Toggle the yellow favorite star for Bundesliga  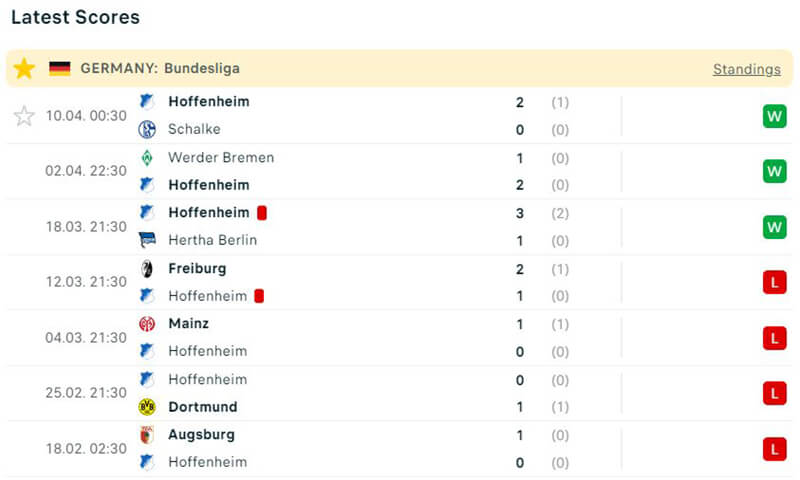pos(24,68)
